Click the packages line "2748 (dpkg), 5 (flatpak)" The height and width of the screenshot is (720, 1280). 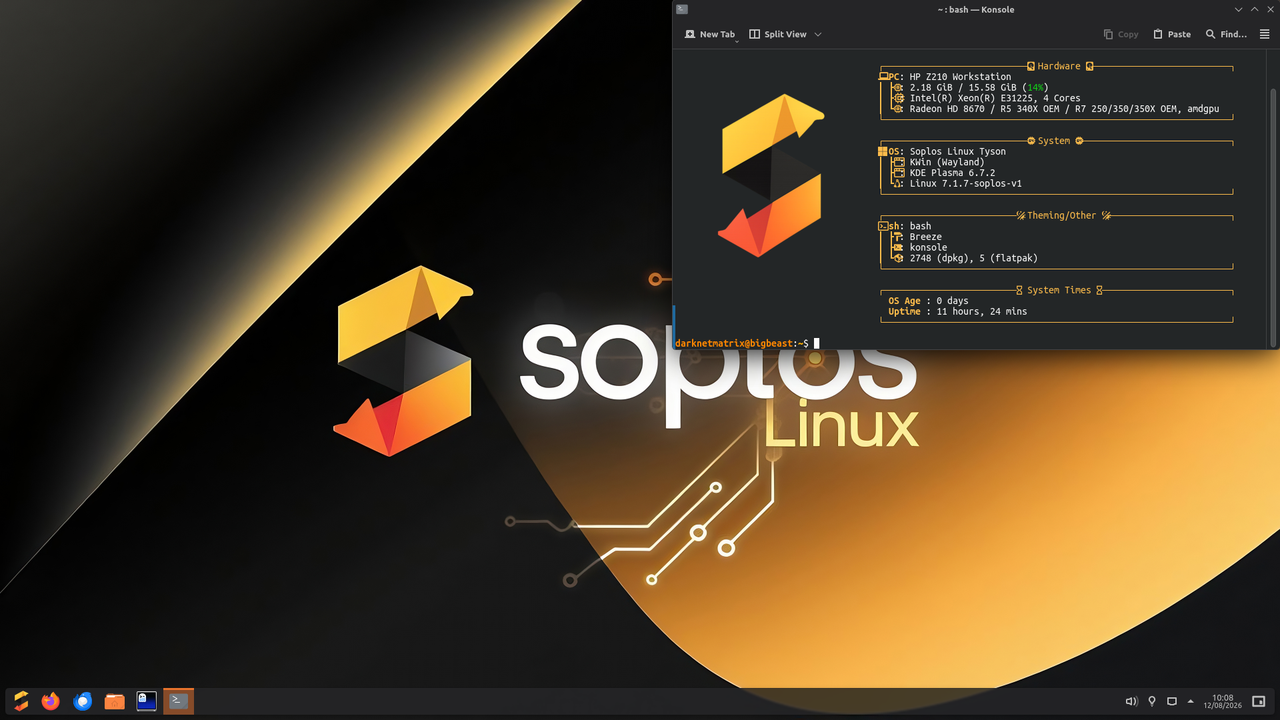(x=974, y=258)
